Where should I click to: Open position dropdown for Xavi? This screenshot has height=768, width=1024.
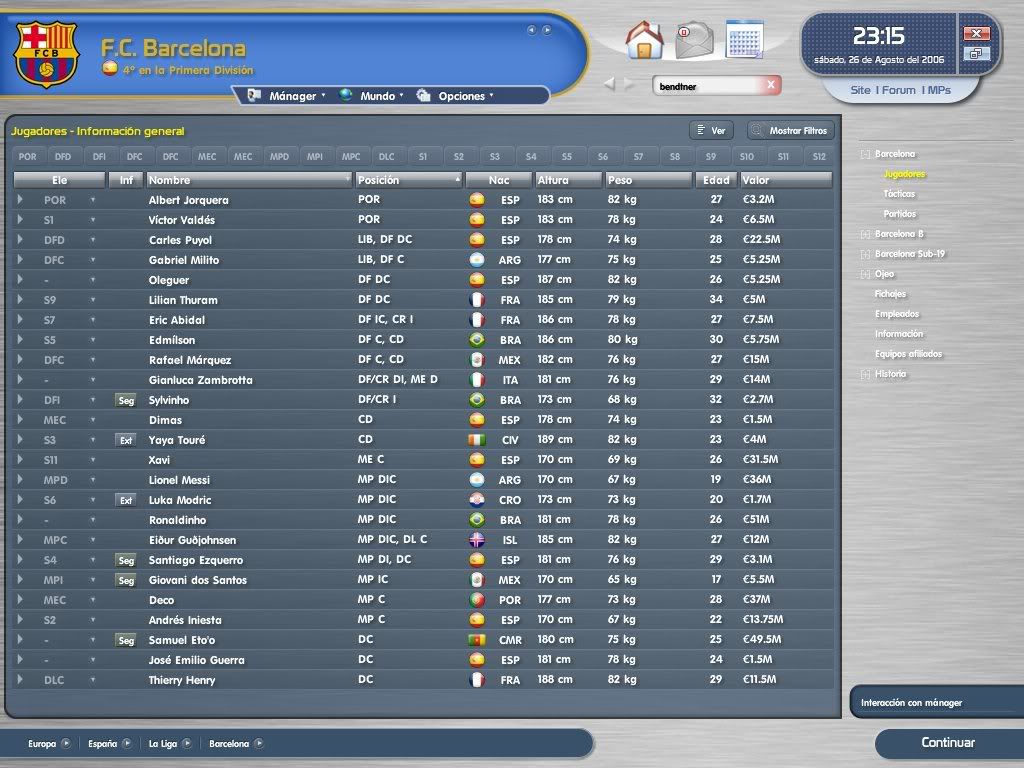[x=93, y=460]
